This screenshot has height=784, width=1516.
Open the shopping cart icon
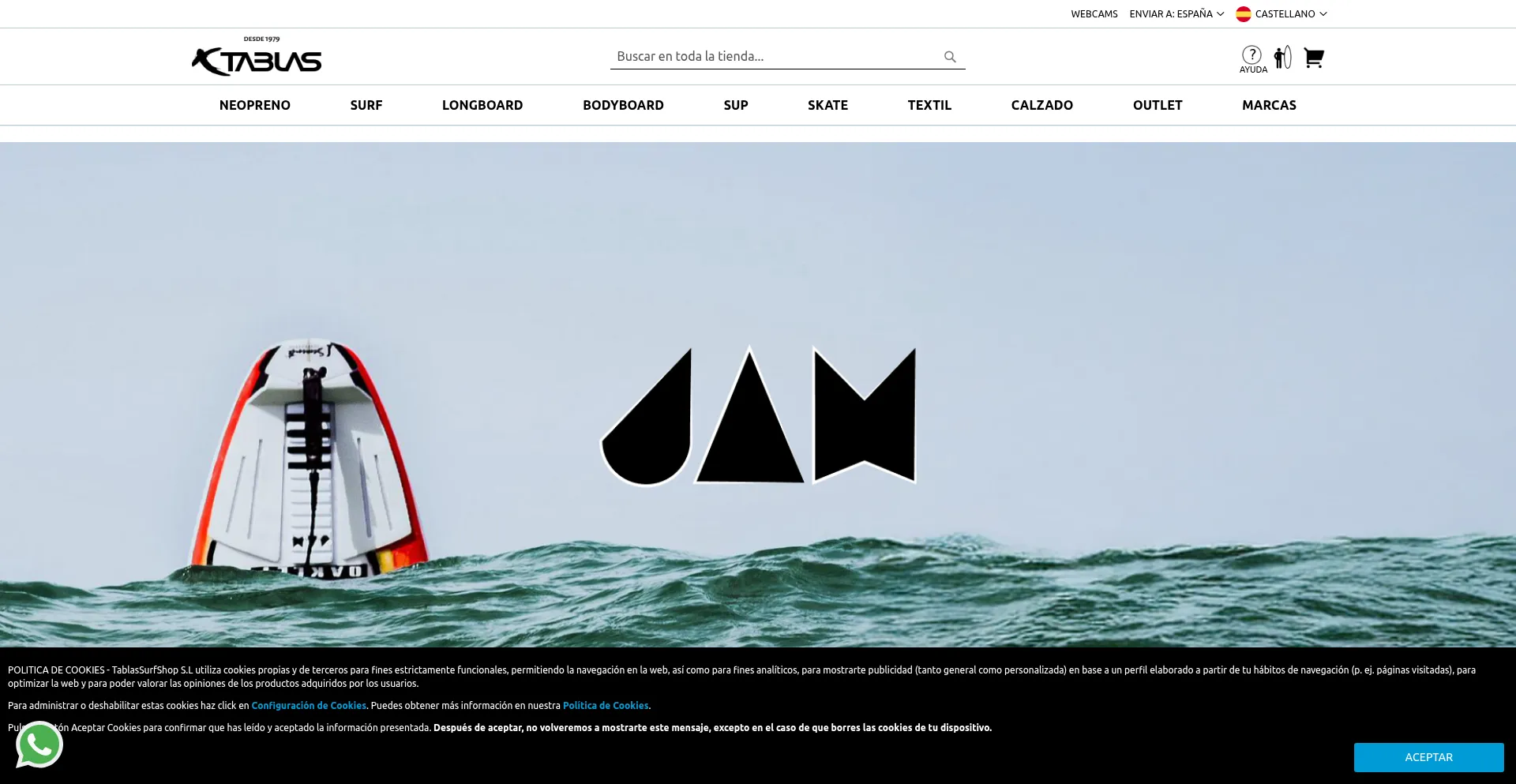[x=1314, y=58]
